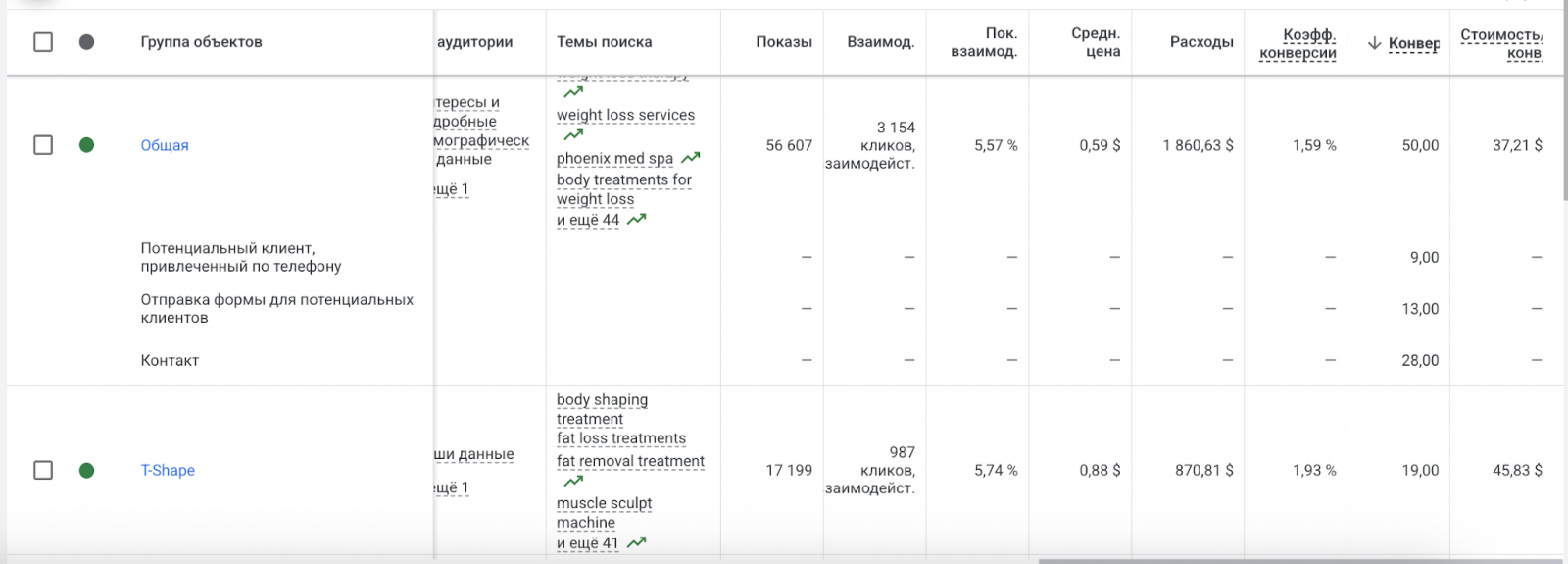Sort by the Показы column header
Image resolution: width=1568 pixels, height=564 pixels.
pyautogui.click(x=783, y=42)
